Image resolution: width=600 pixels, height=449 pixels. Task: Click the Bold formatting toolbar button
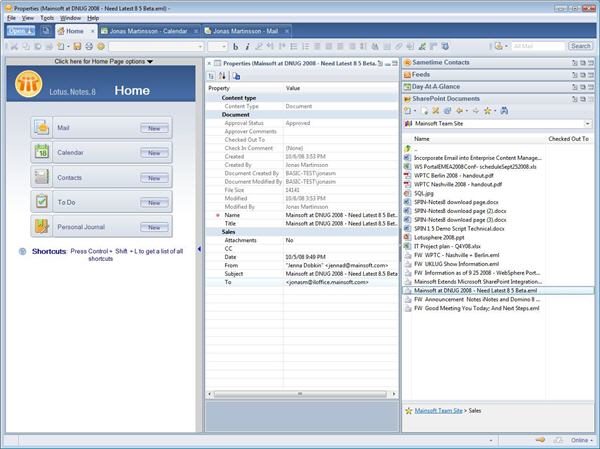(x=235, y=46)
